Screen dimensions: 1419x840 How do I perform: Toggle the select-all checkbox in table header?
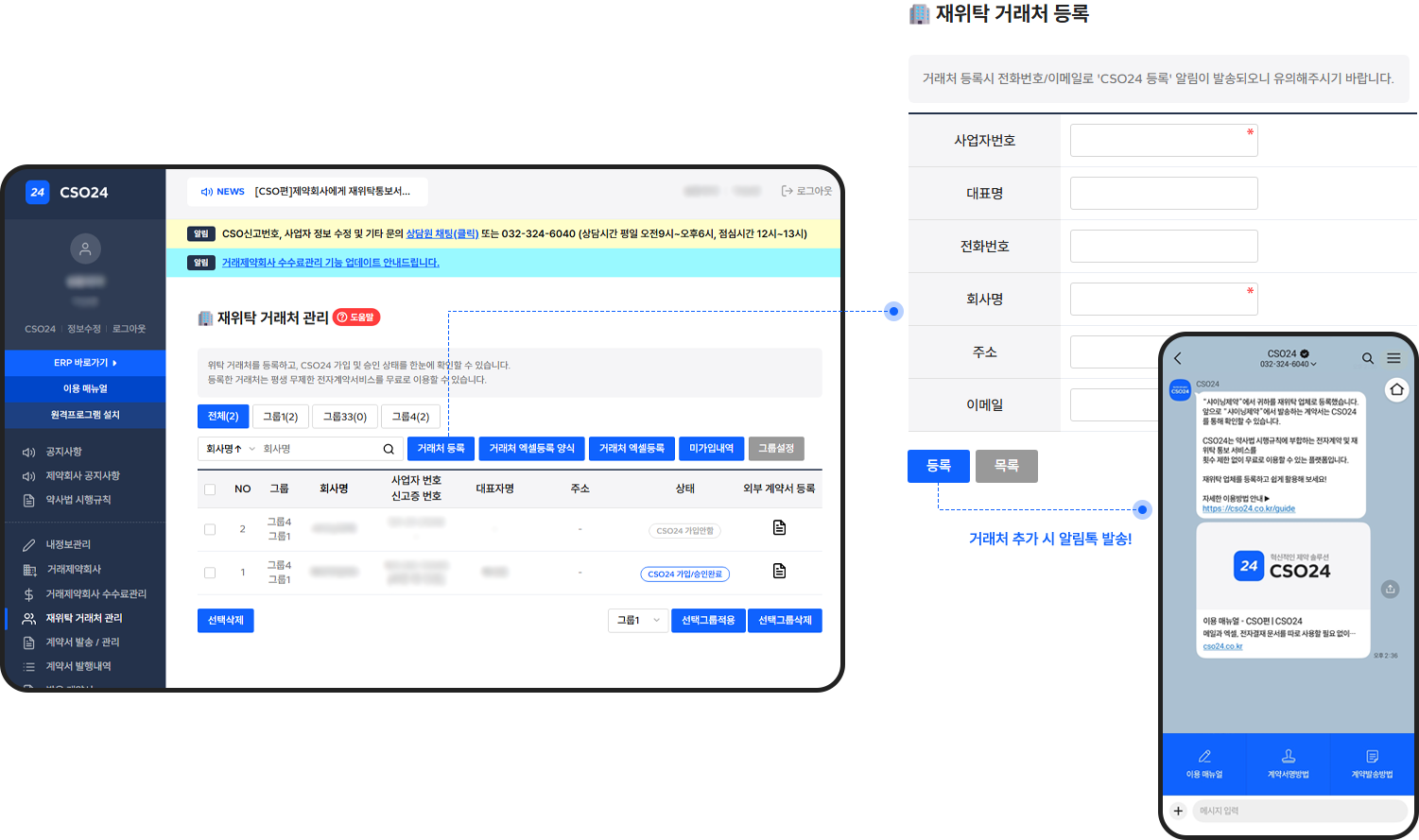pyautogui.click(x=210, y=489)
